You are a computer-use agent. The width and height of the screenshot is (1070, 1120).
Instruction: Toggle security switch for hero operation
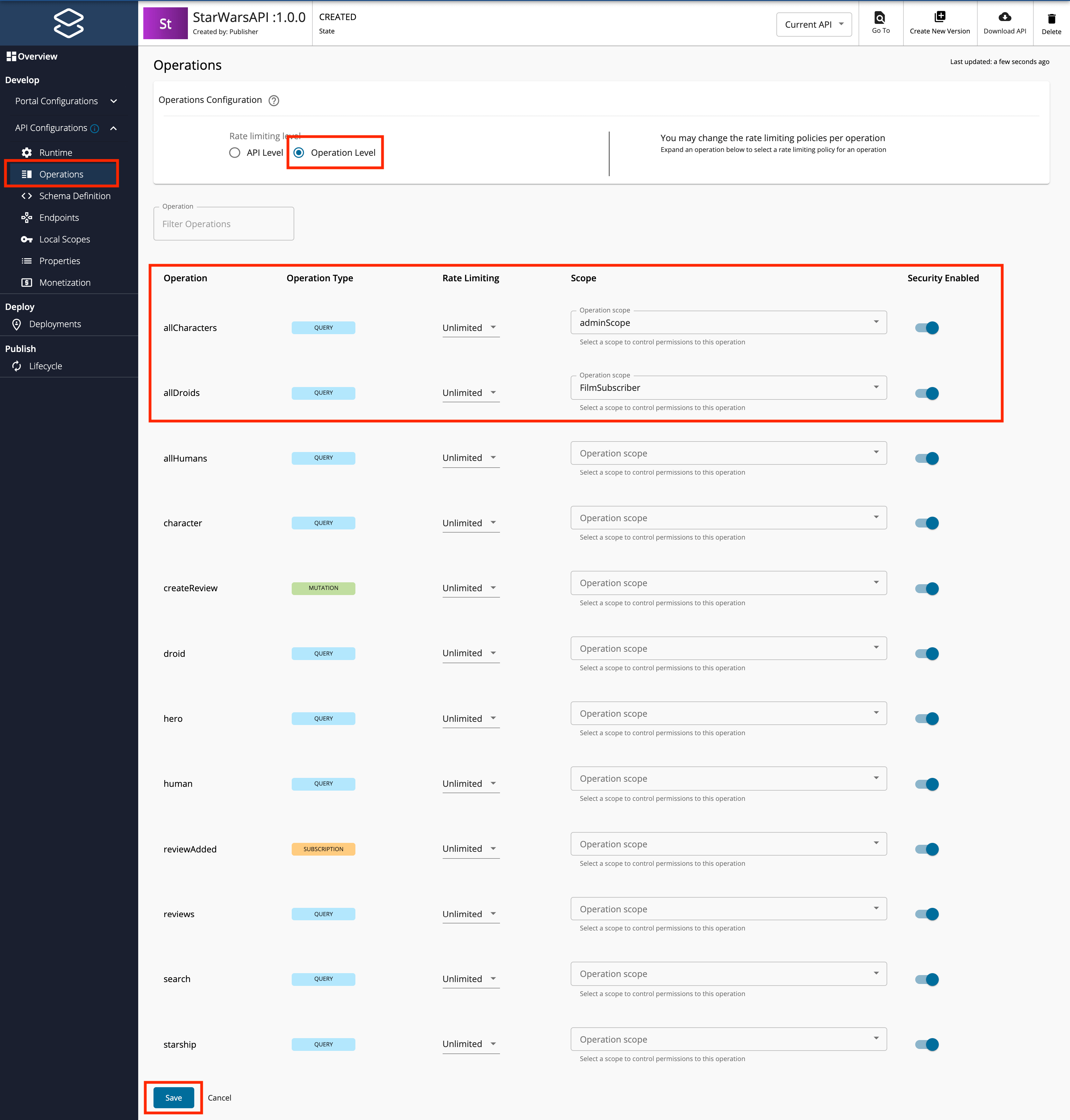click(x=927, y=718)
